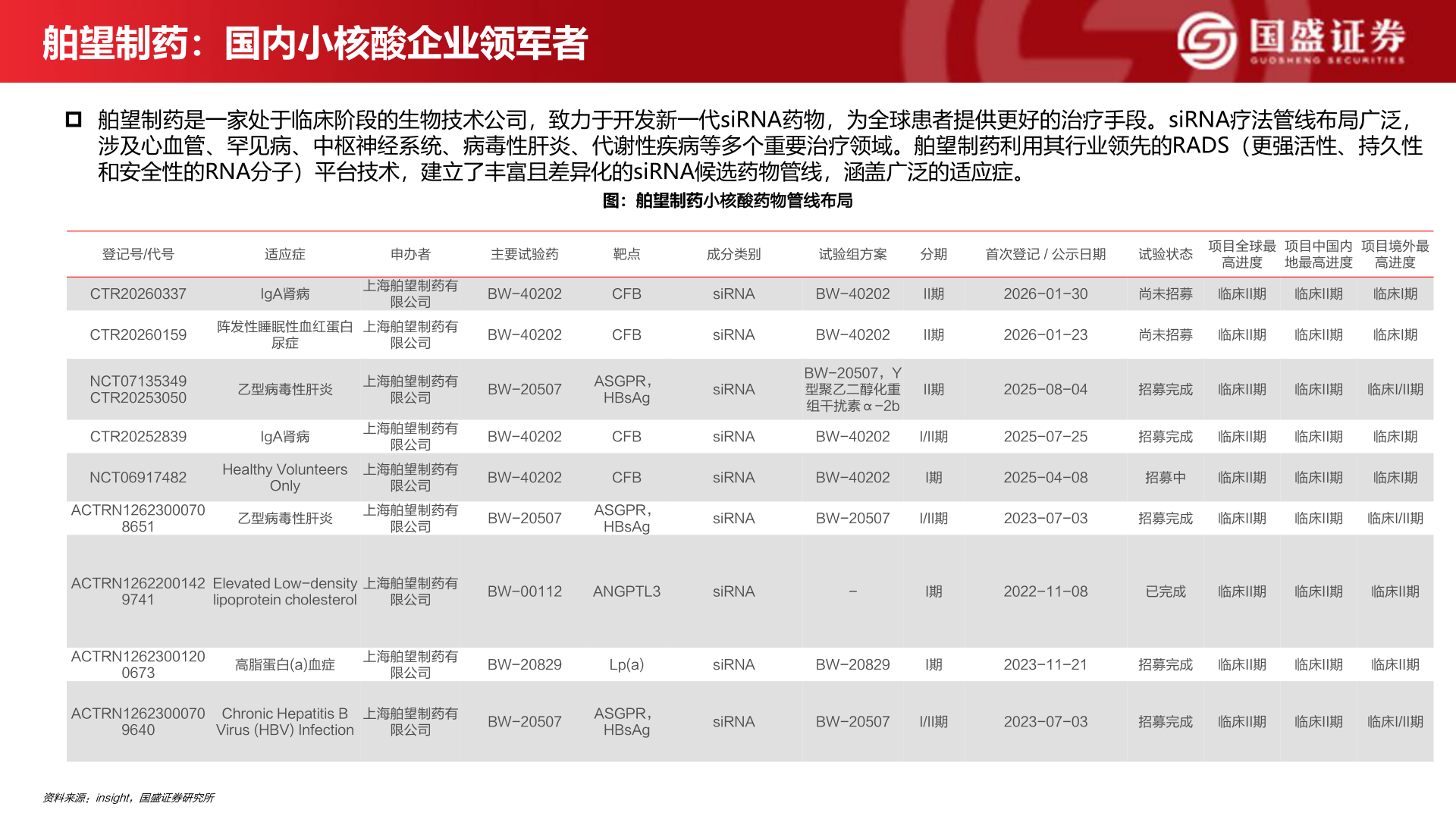Select registration number NCT06917482
1456x819 pixels.
tap(138, 477)
